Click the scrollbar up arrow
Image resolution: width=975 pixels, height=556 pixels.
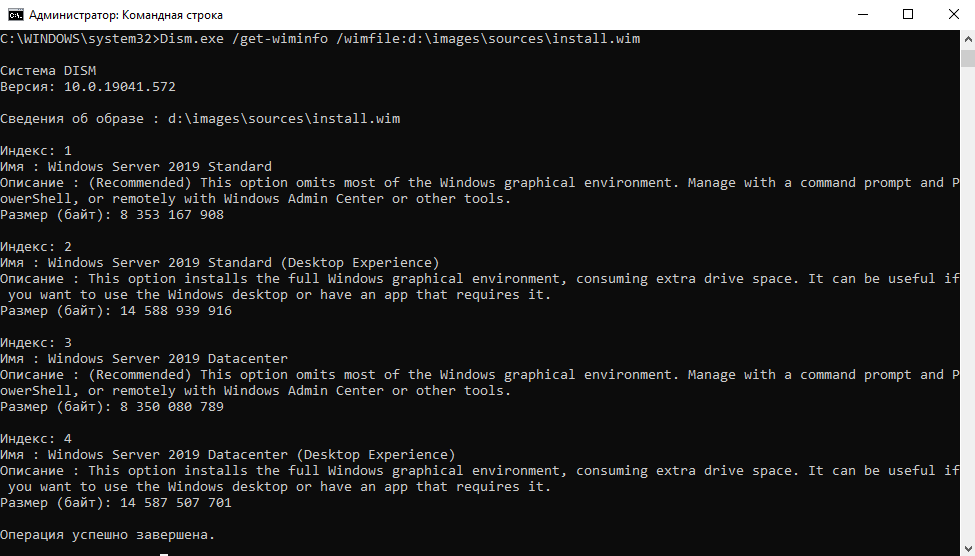coord(968,39)
